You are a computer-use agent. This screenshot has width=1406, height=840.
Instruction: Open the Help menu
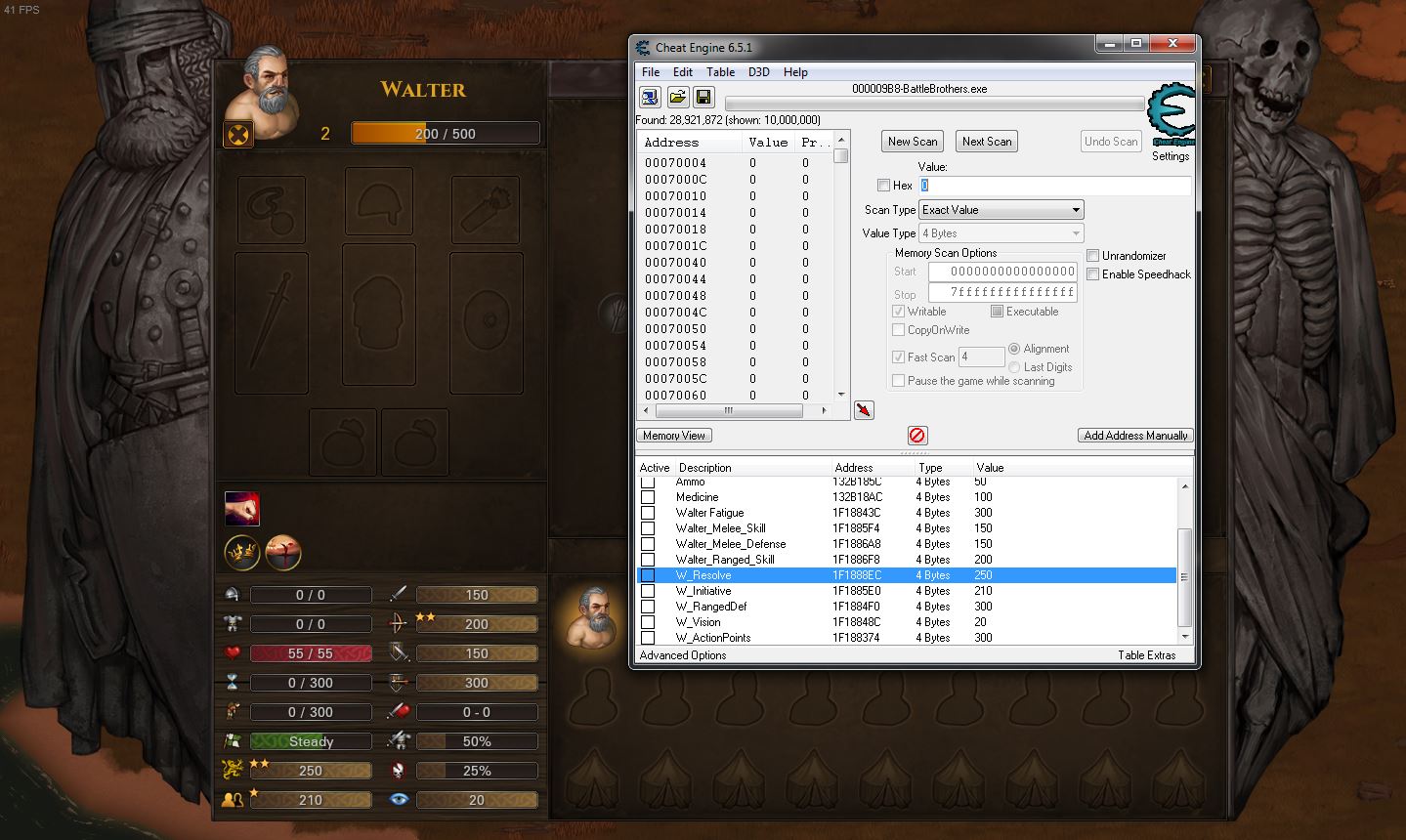pyautogui.click(x=795, y=72)
